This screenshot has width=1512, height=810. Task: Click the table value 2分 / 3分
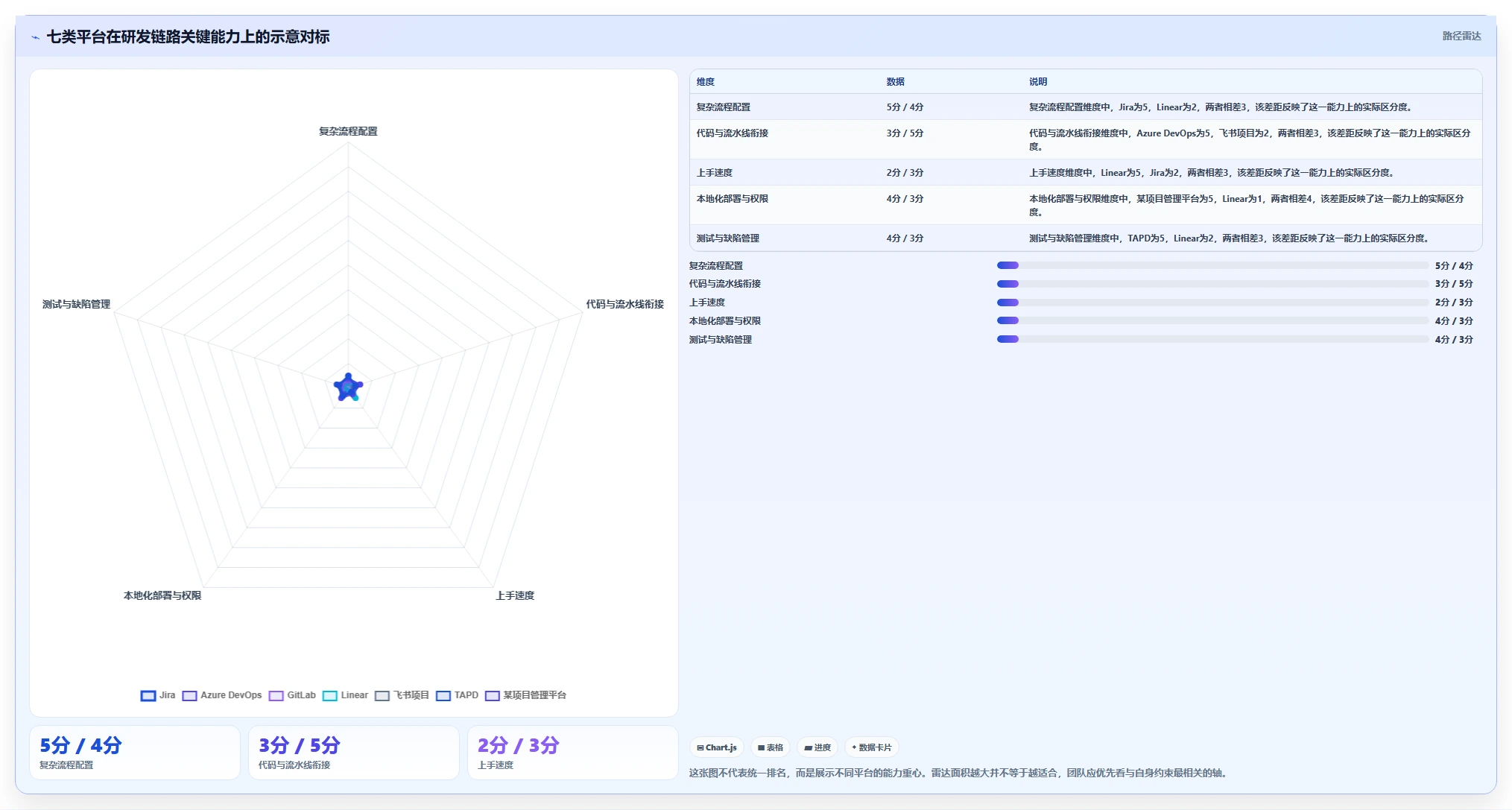pos(905,173)
